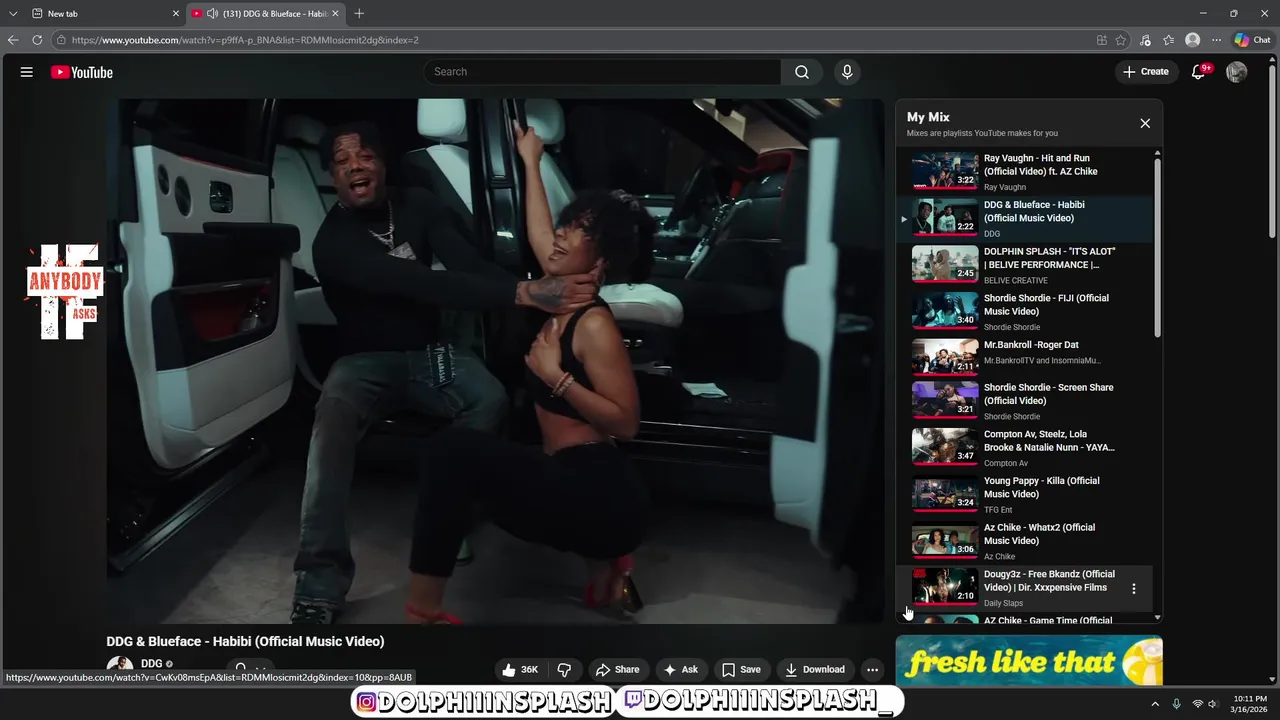The image size is (1280, 720).
Task: Open the DDG channel avatar
Action: point(119,667)
